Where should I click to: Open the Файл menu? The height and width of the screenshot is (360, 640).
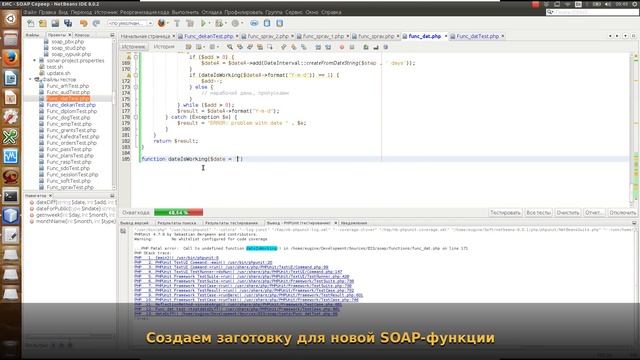30,12
